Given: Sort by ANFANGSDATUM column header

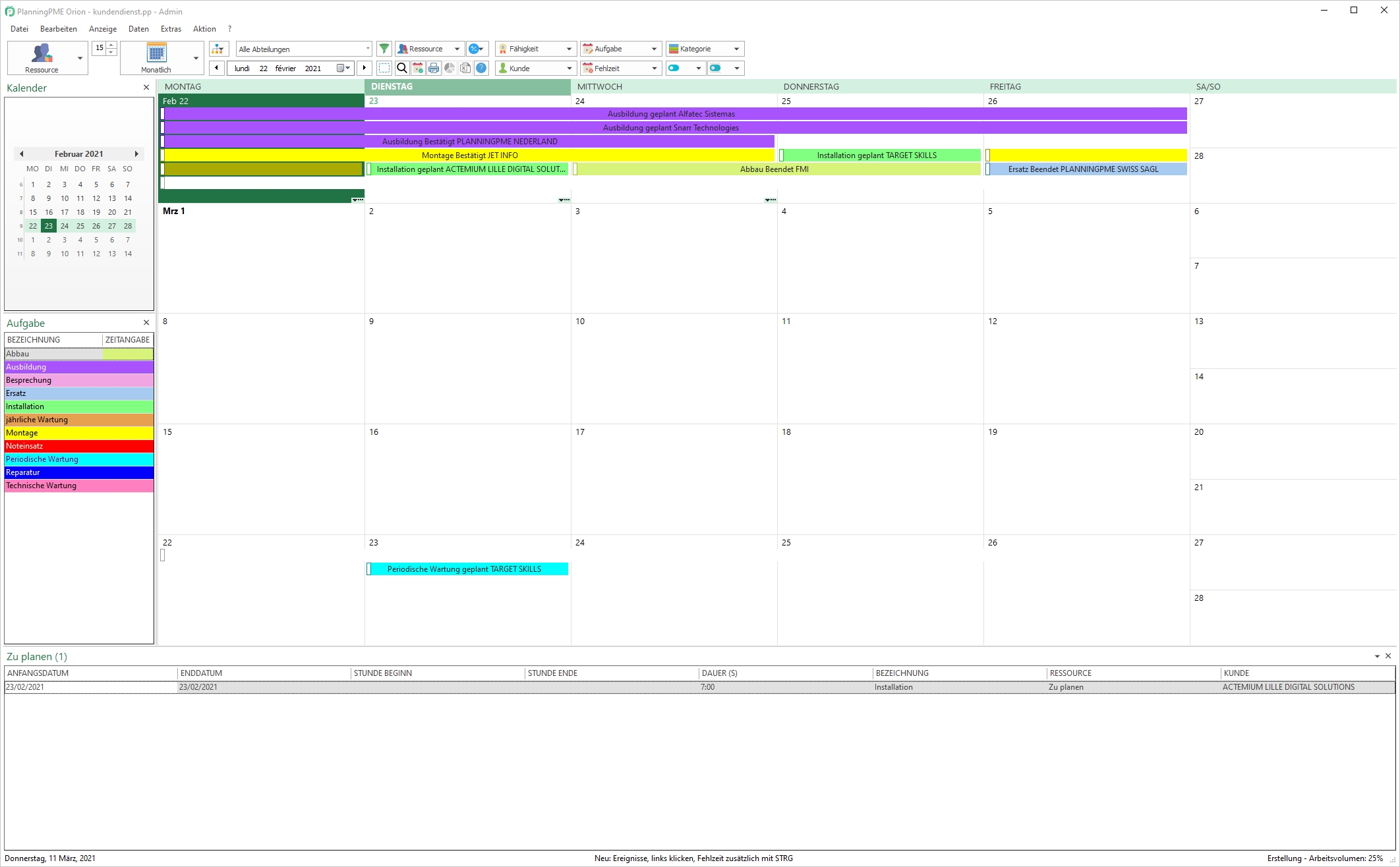Looking at the screenshot, I should [x=91, y=673].
